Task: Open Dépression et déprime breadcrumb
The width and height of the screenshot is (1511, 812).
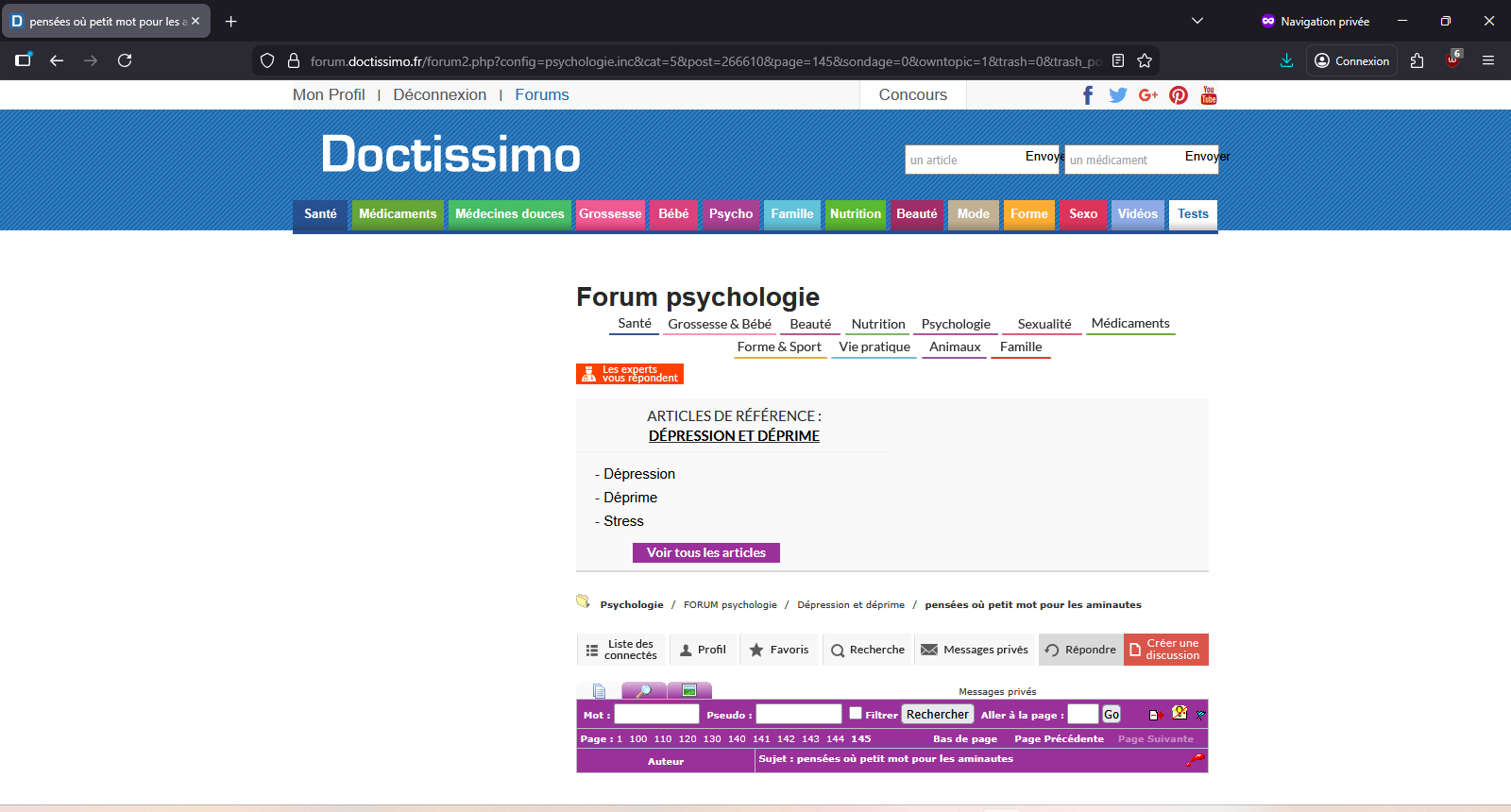Action: tap(851, 605)
